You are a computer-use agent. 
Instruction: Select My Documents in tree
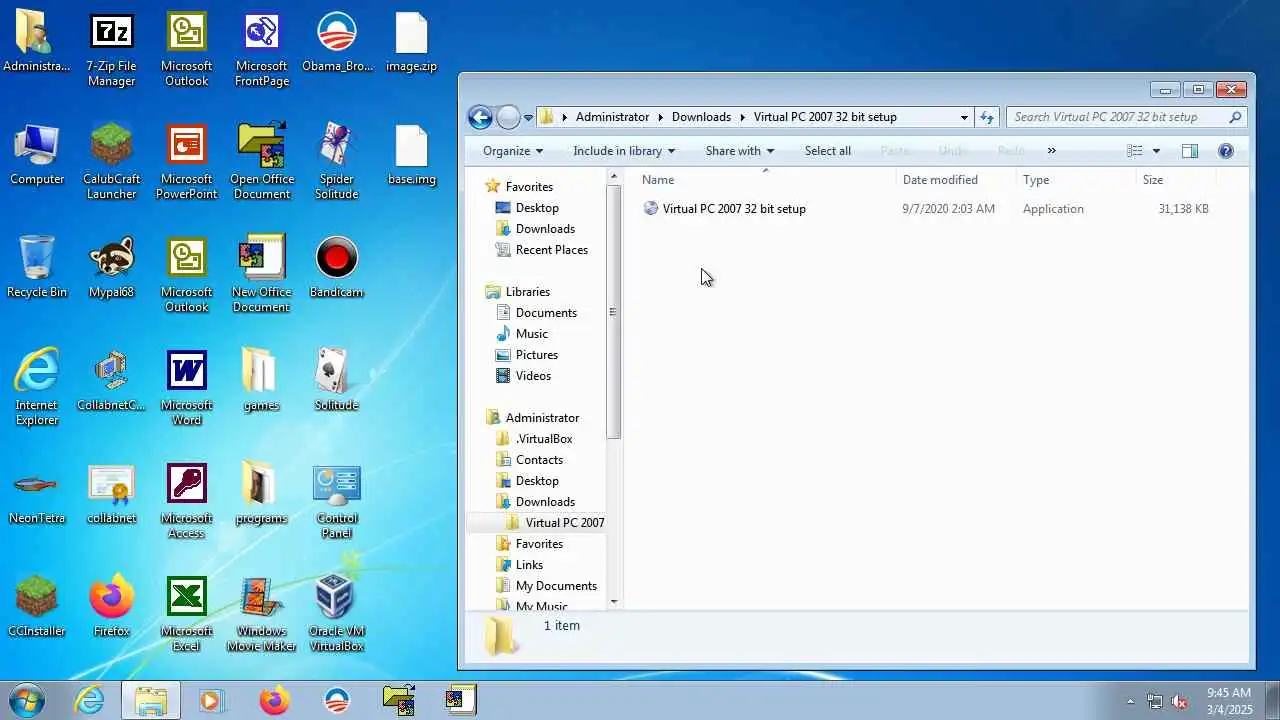(x=556, y=586)
